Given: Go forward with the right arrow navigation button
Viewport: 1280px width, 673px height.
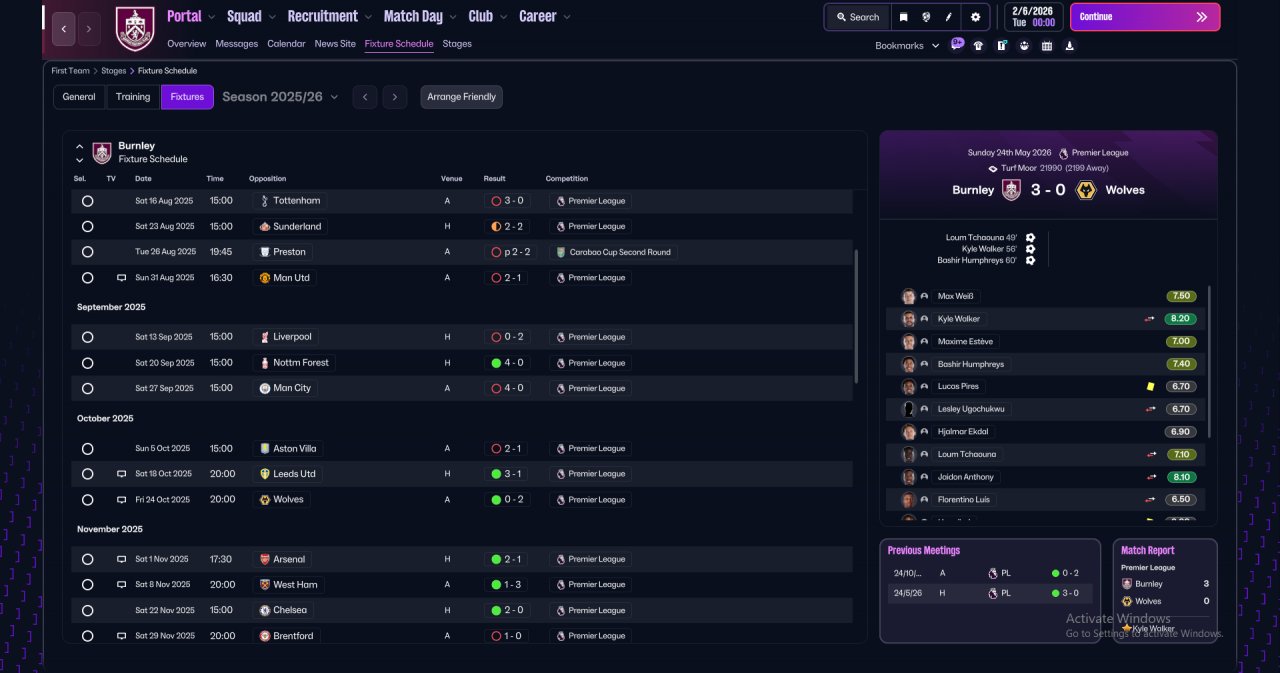Looking at the screenshot, I should coord(89,29).
